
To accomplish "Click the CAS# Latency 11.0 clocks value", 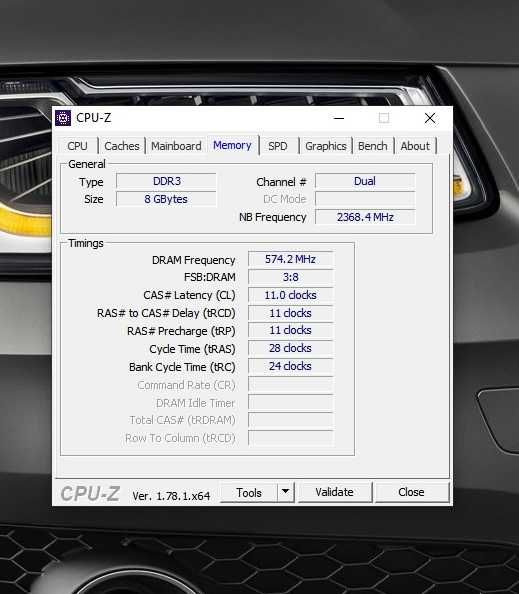I will coord(291,295).
